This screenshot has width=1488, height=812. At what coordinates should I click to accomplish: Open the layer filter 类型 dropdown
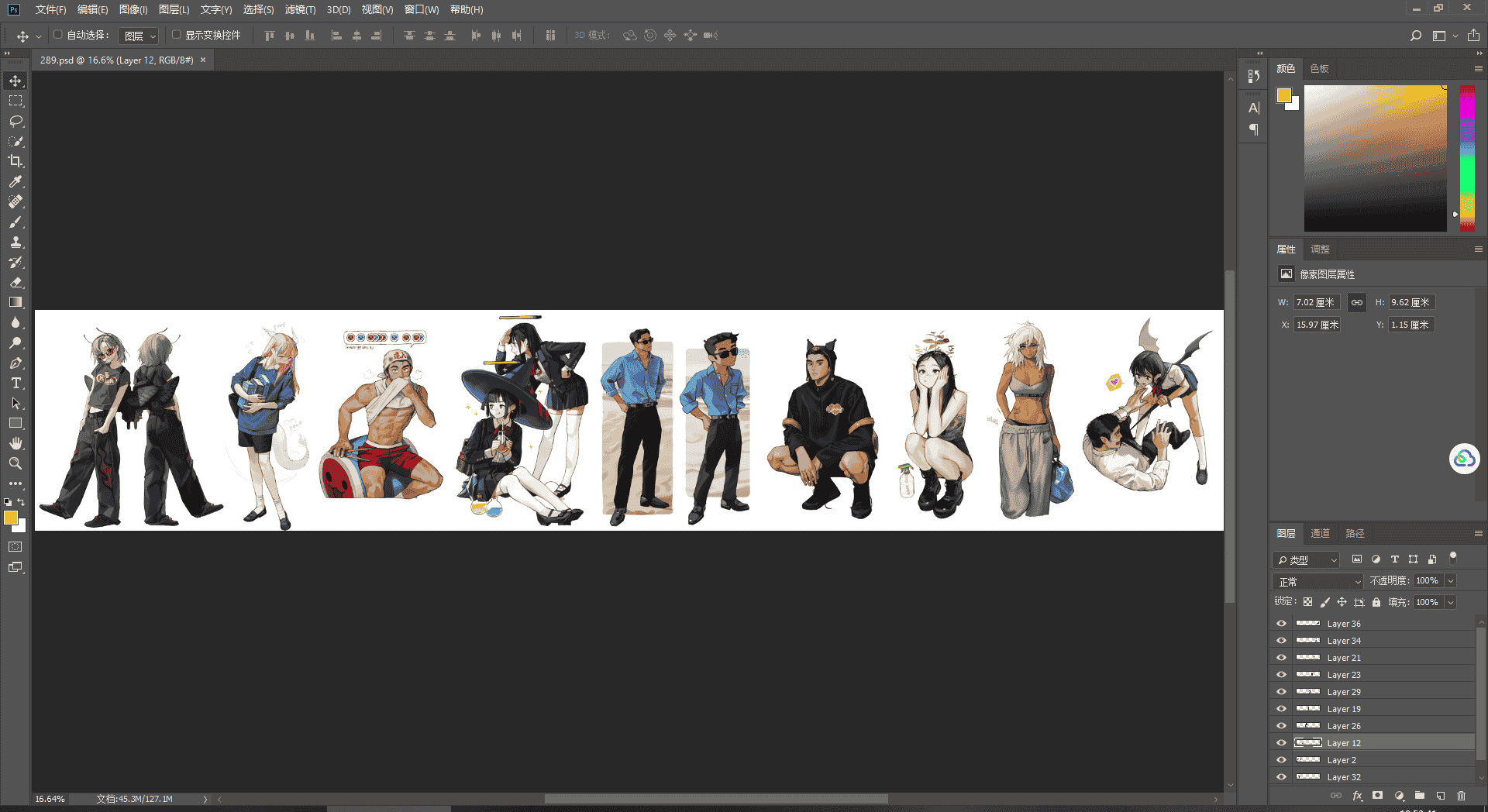click(x=1306, y=559)
